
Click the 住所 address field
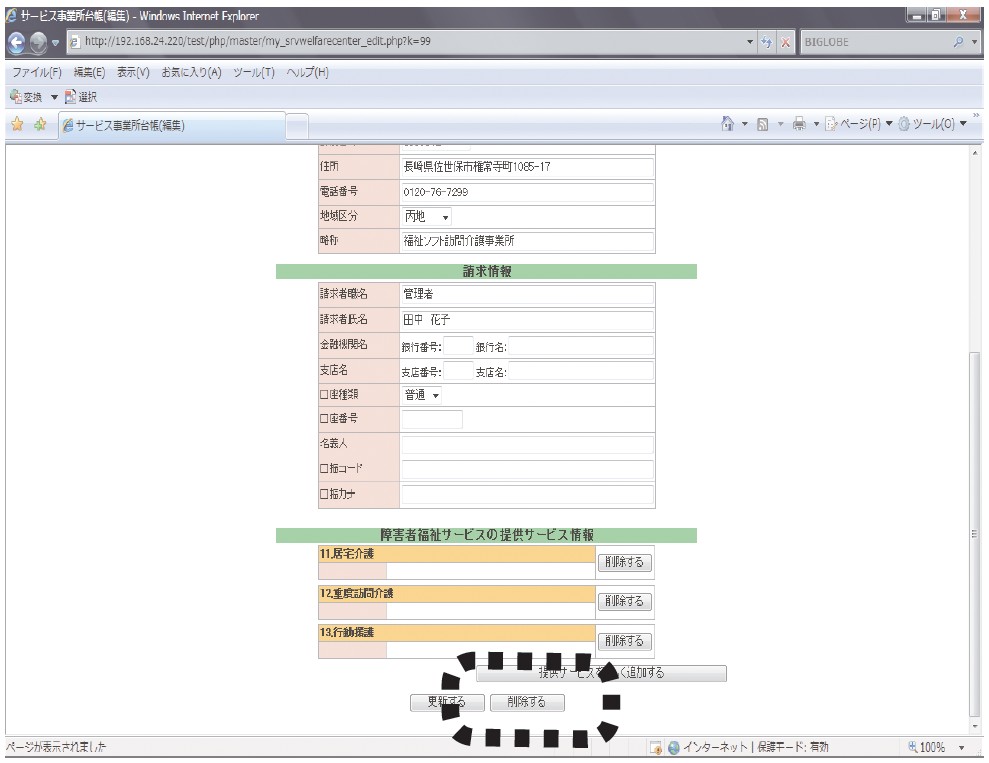pyautogui.click(x=527, y=167)
